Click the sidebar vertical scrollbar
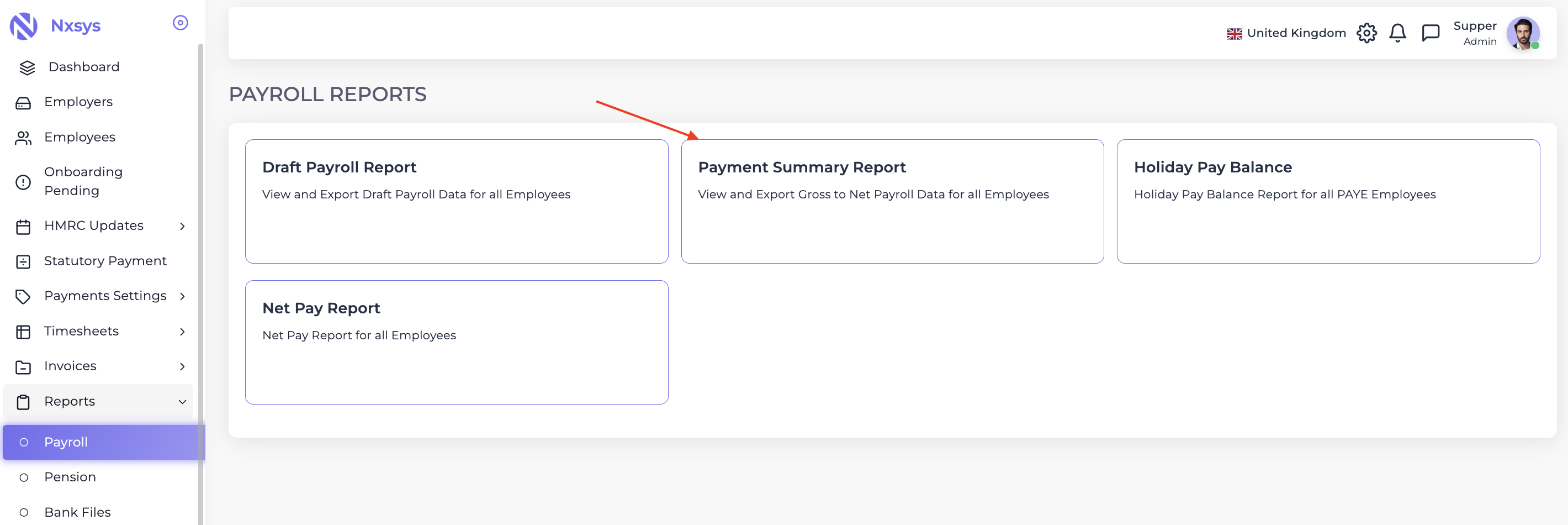 coord(200,285)
